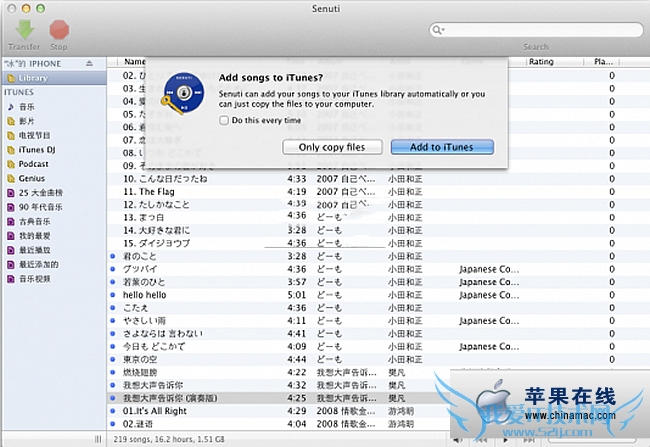
Task: Open the 25 大金曲榜 smart playlist
Action: [40, 192]
